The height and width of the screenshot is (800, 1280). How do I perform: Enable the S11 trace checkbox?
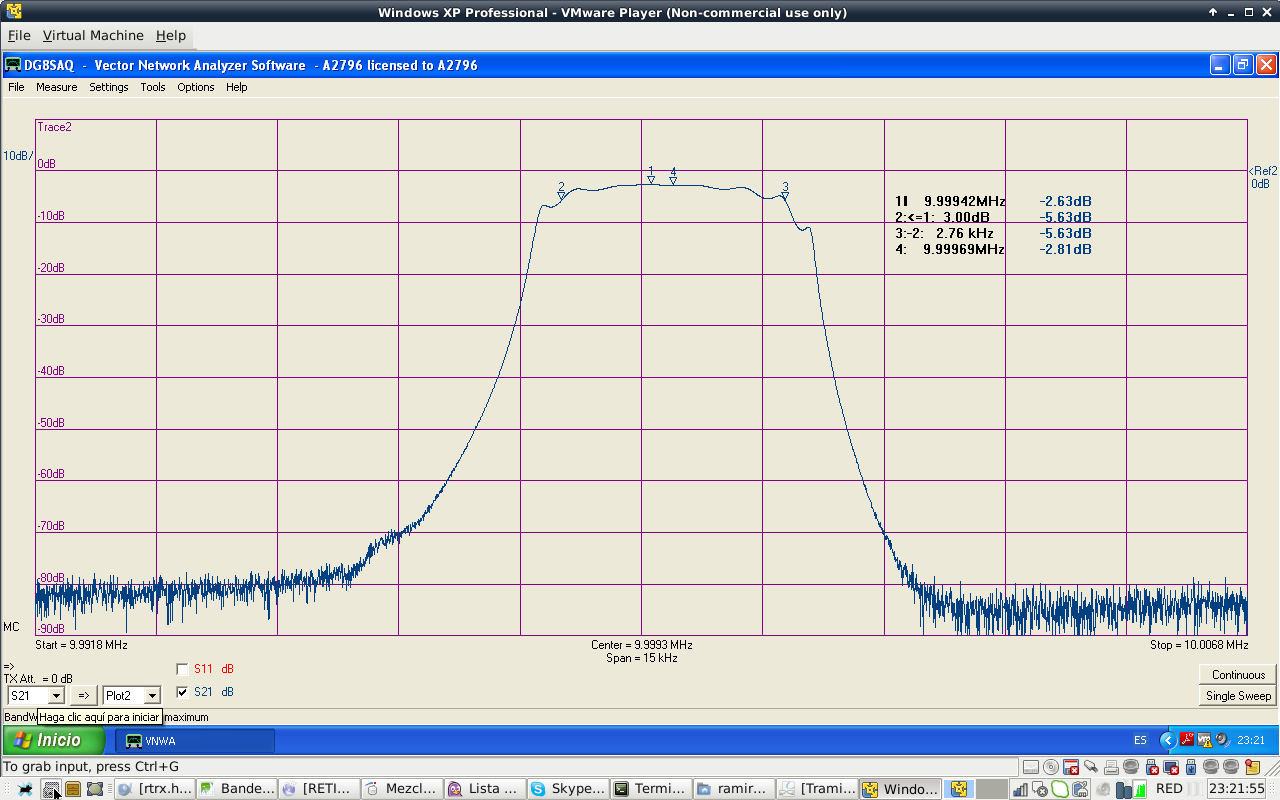click(182, 669)
